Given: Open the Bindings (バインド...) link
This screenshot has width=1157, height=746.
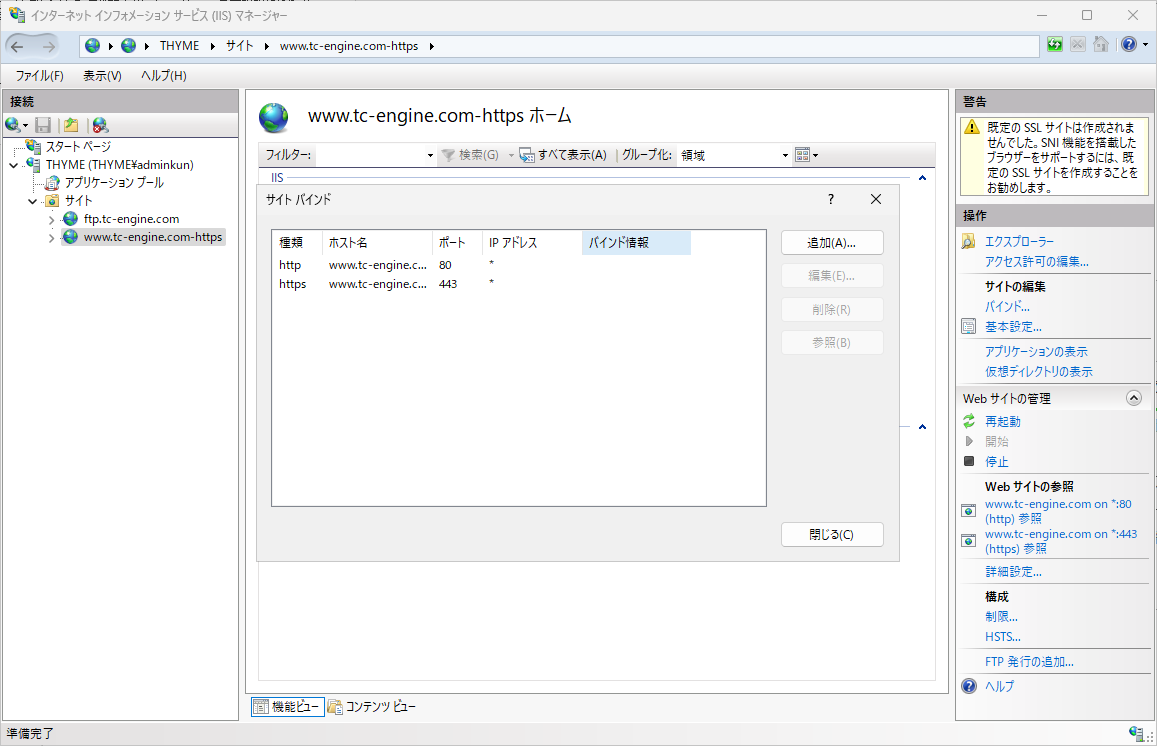Looking at the screenshot, I should (1007, 306).
